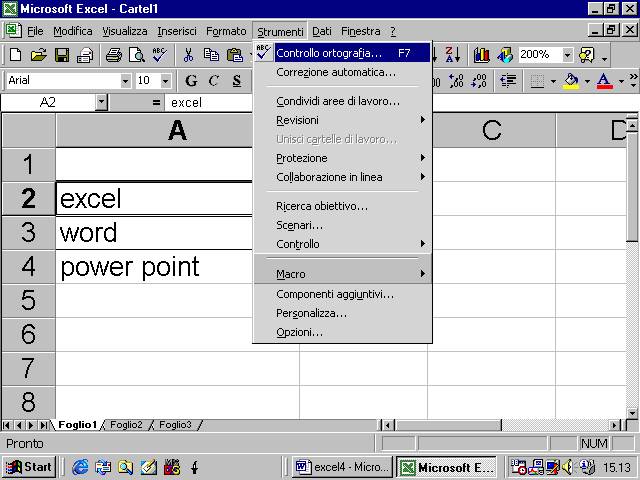Open the Protezione submenu entry
The height and width of the screenshot is (480, 640).
pos(342,158)
